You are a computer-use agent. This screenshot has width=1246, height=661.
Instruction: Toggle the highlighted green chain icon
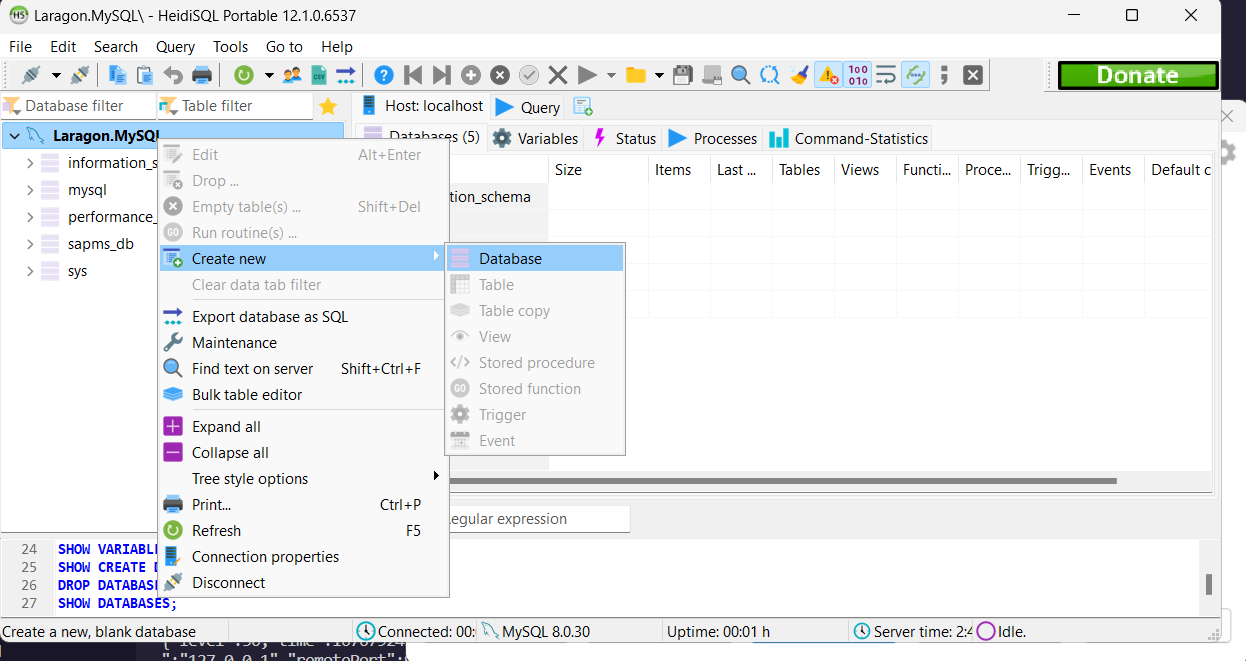[915, 75]
